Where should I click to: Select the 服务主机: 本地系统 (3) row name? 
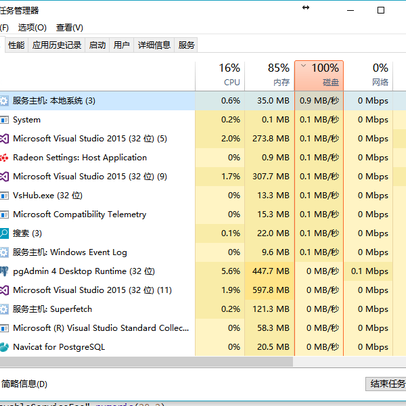(54, 101)
